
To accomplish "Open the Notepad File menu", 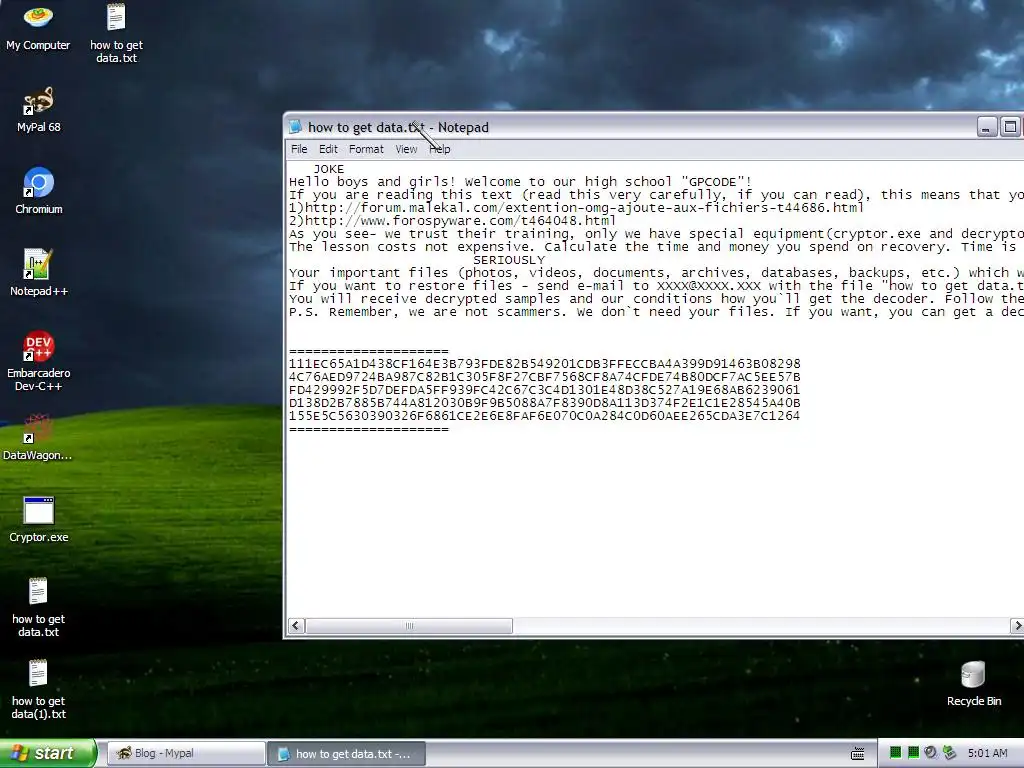I will (299, 149).
